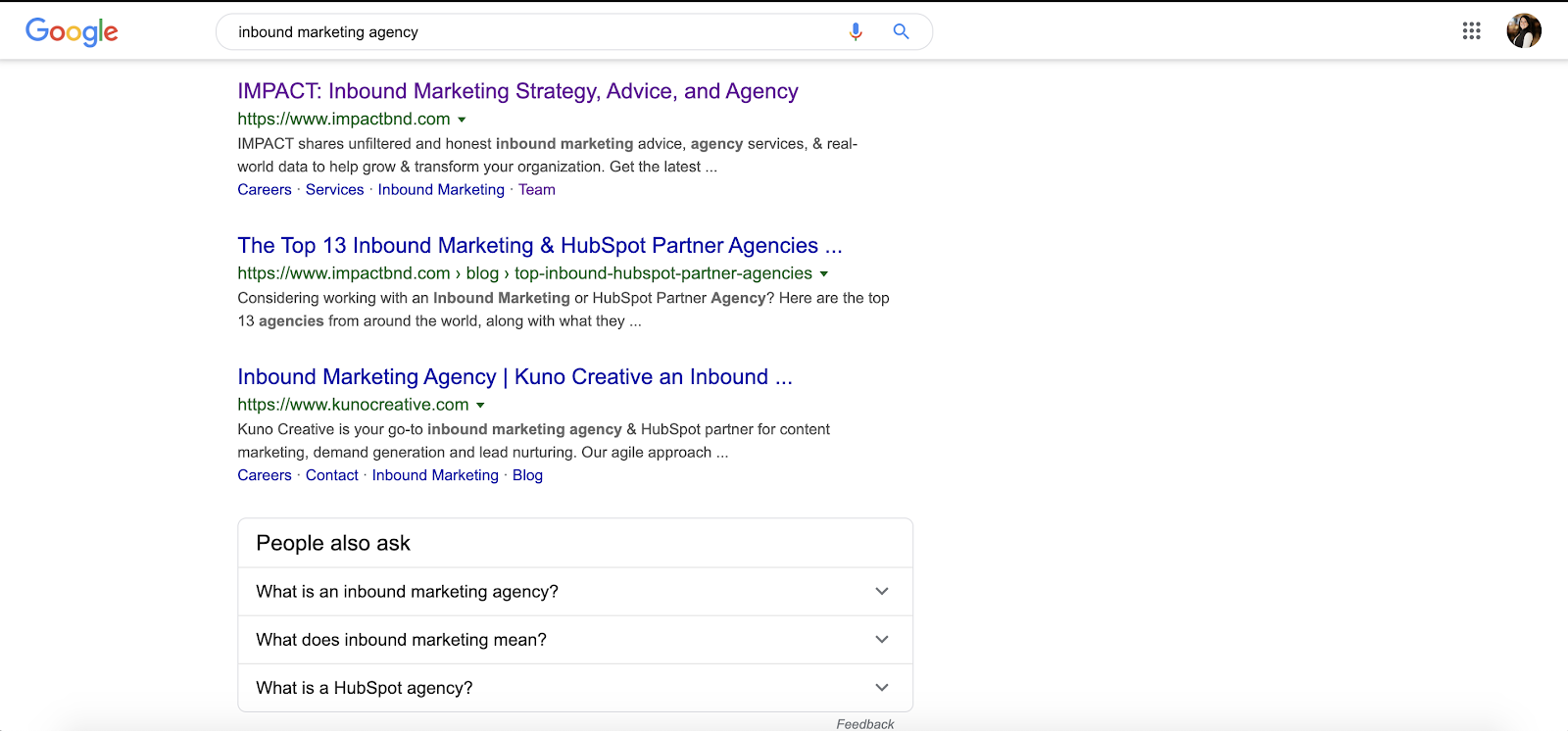This screenshot has width=1568, height=731.
Task: Start voice search with the microphone icon
Action: pyautogui.click(x=856, y=31)
